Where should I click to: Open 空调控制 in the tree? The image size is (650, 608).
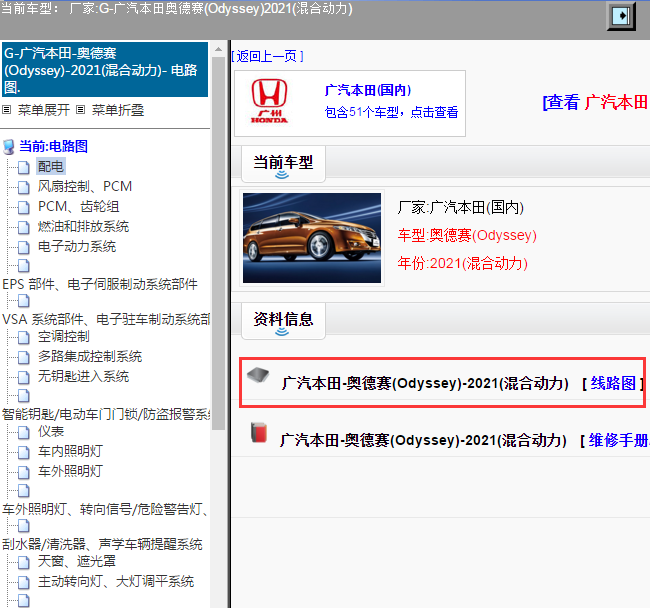coord(63,337)
